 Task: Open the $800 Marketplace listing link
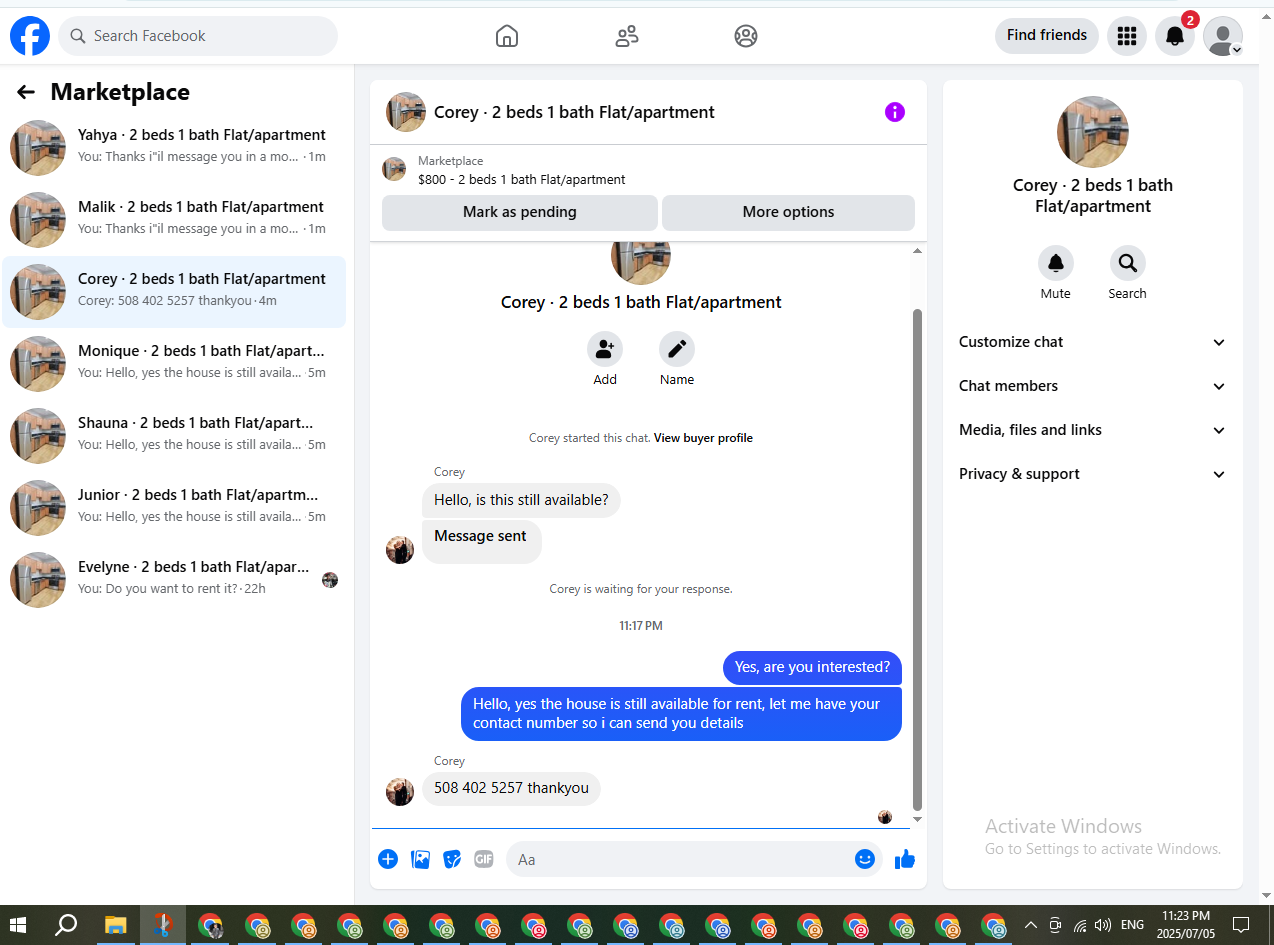click(521, 180)
